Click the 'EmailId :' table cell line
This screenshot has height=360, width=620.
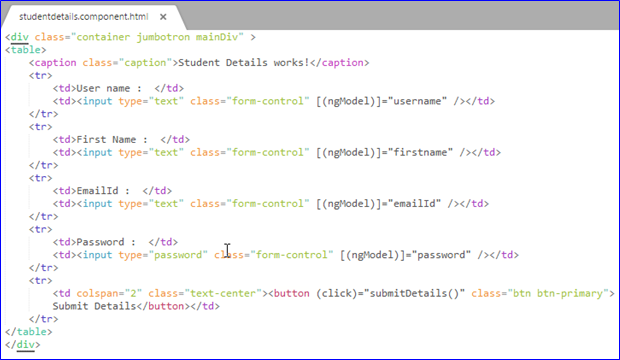(112, 191)
